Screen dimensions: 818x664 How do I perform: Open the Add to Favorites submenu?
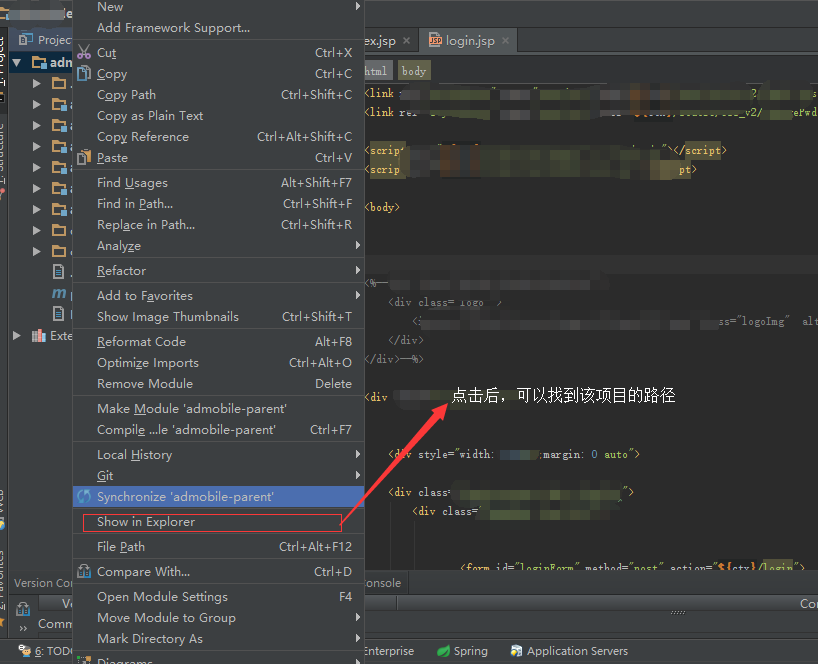219,296
